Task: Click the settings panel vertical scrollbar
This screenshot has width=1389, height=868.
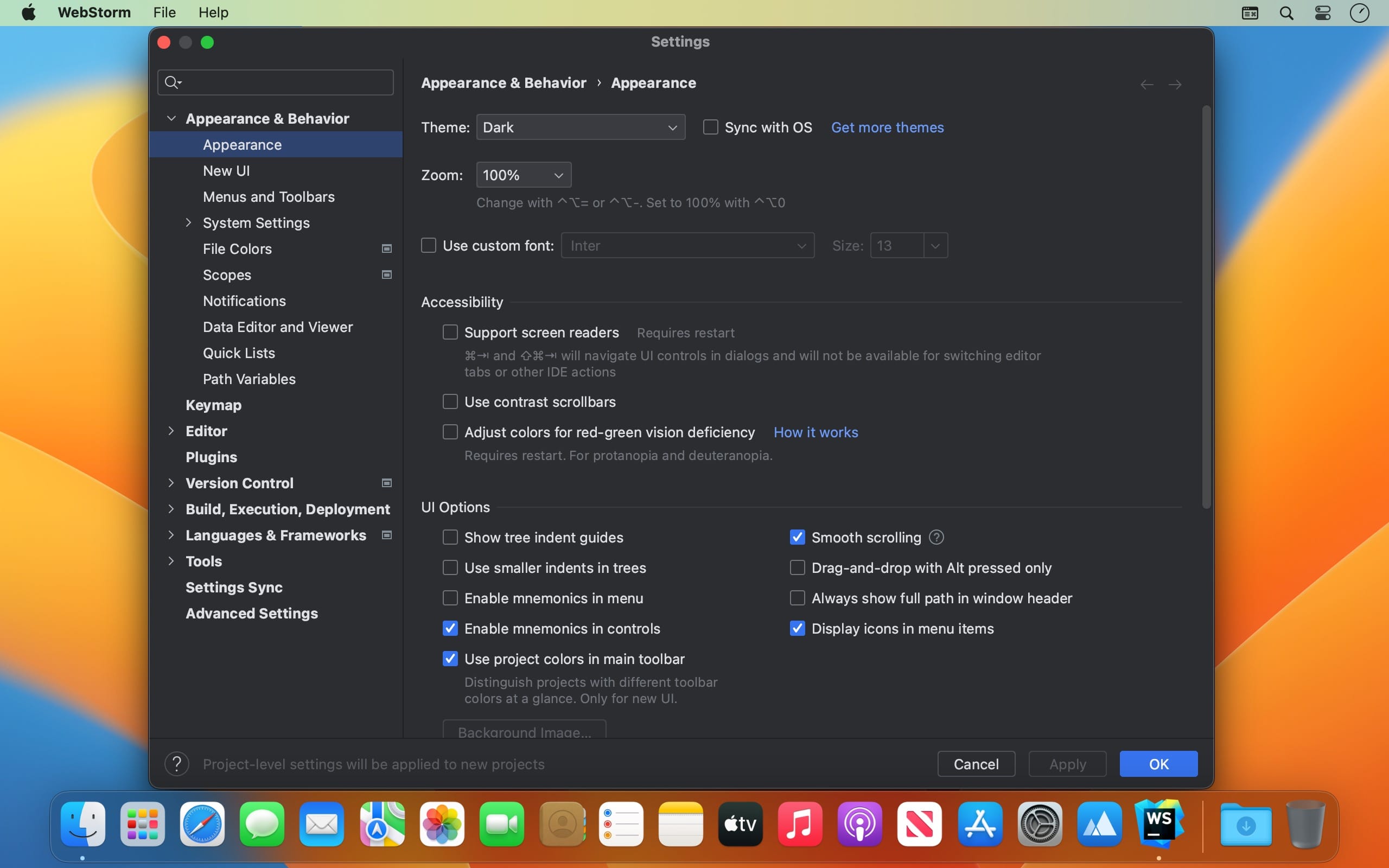Action: 1207,307
